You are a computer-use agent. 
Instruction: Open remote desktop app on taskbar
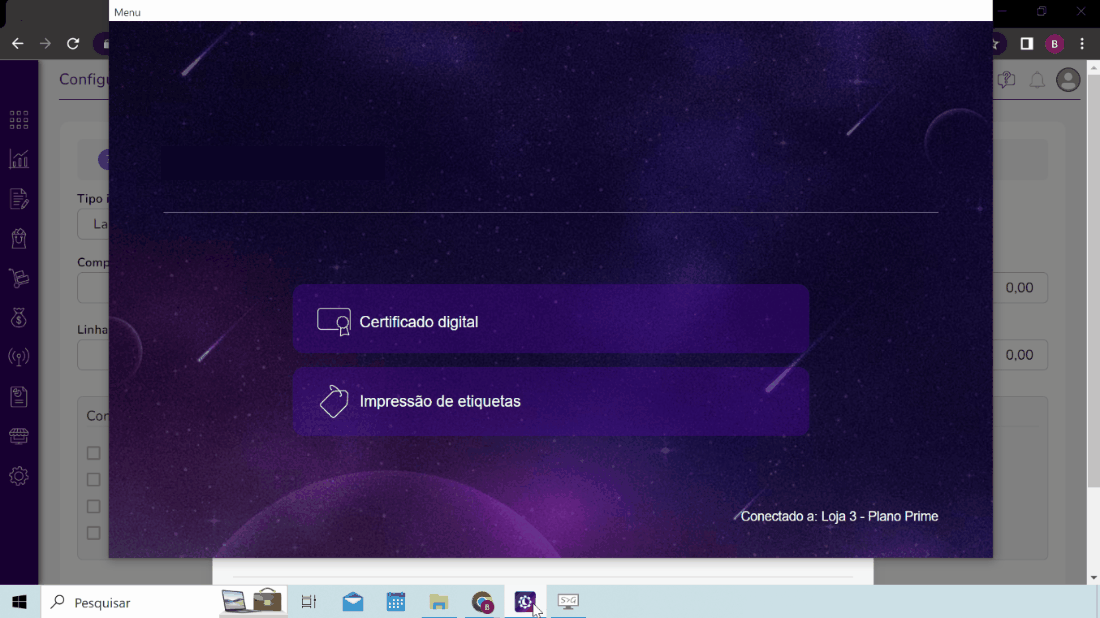[x=568, y=602]
